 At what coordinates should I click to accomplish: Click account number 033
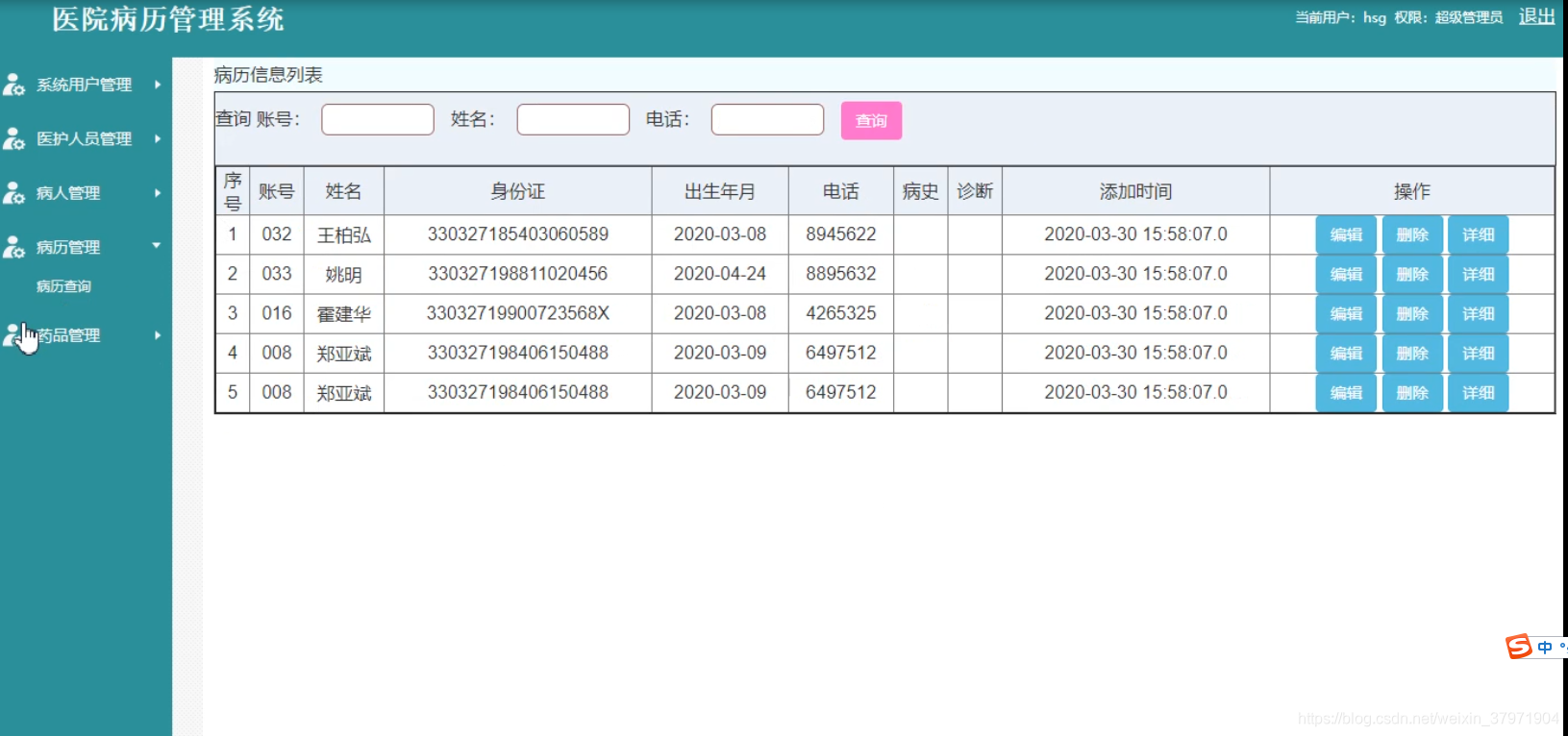[x=277, y=273]
